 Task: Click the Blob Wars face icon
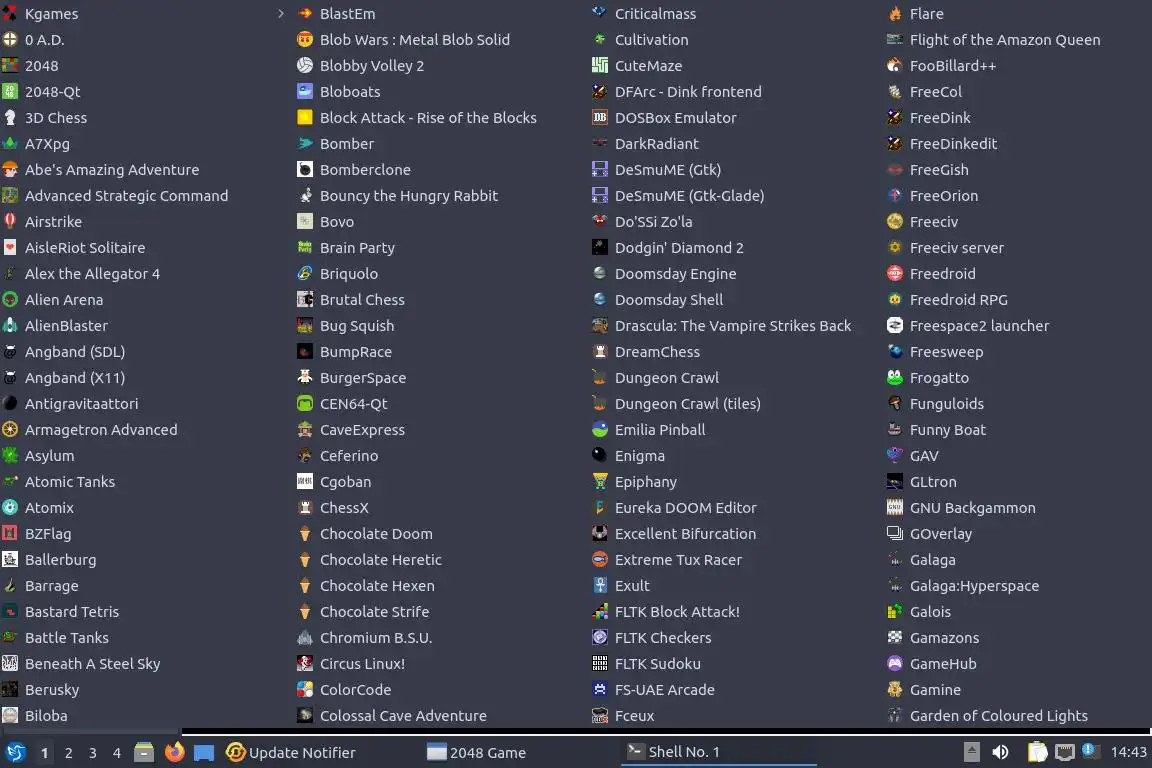coord(305,40)
